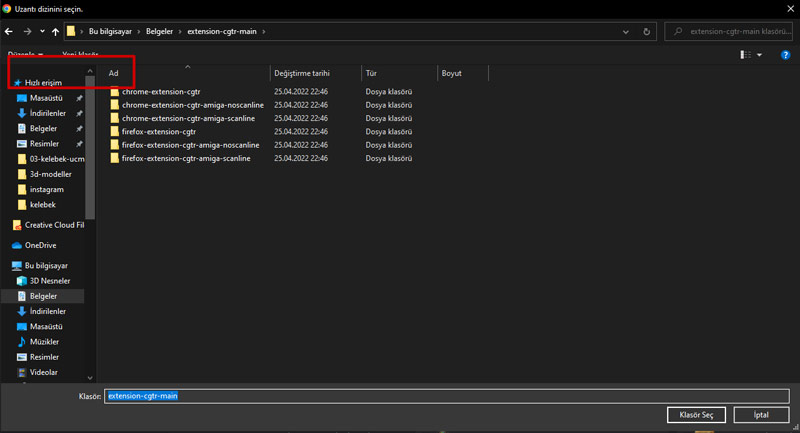Open the 'instagram' sidebar folder
This screenshot has width=800, height=433.
(x=46, y=190)
